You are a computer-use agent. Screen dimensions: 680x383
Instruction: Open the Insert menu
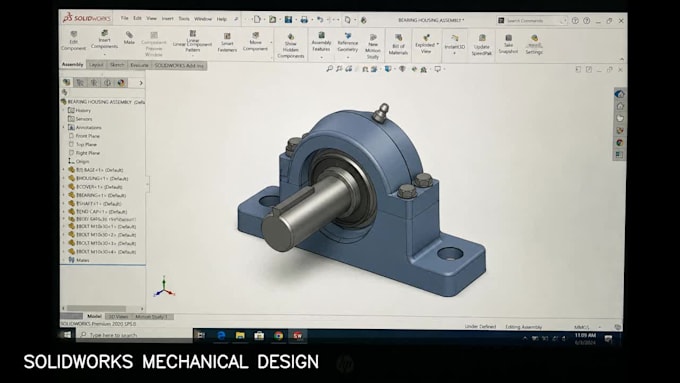[x=167, y=19]
